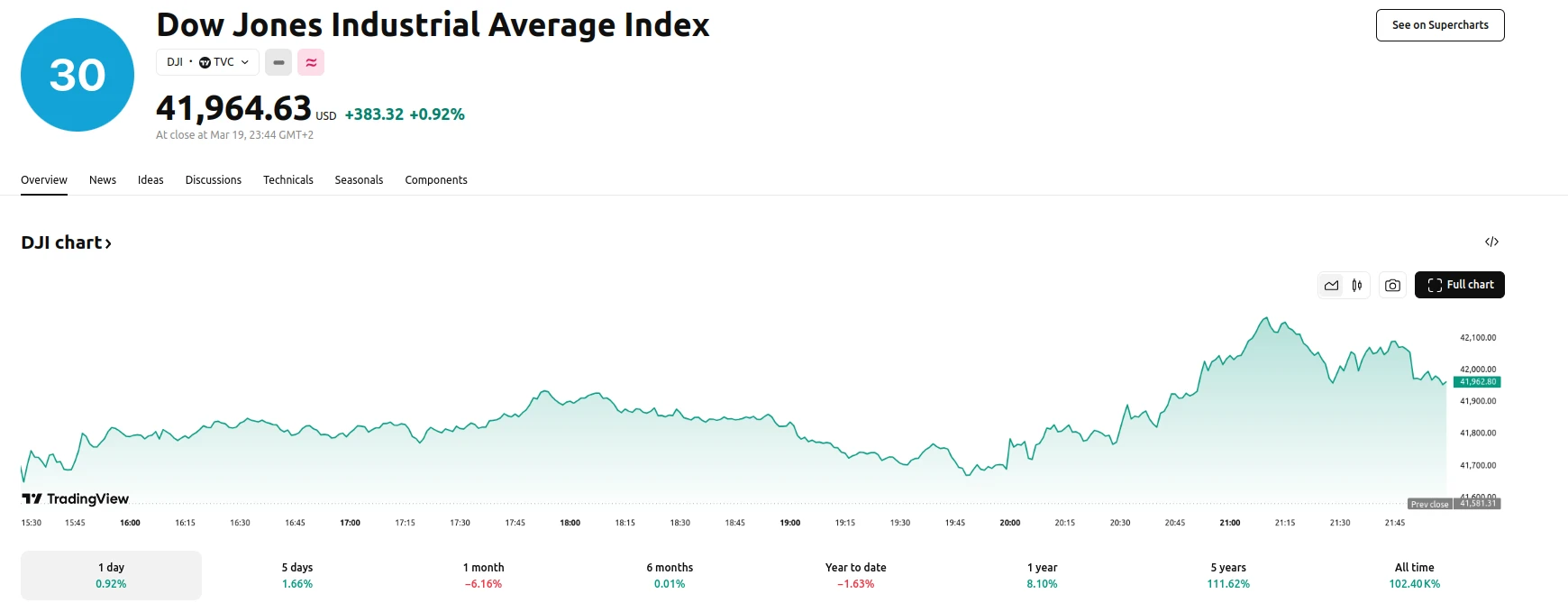
Task: Open the Components tab
Action: click(436, 179)
